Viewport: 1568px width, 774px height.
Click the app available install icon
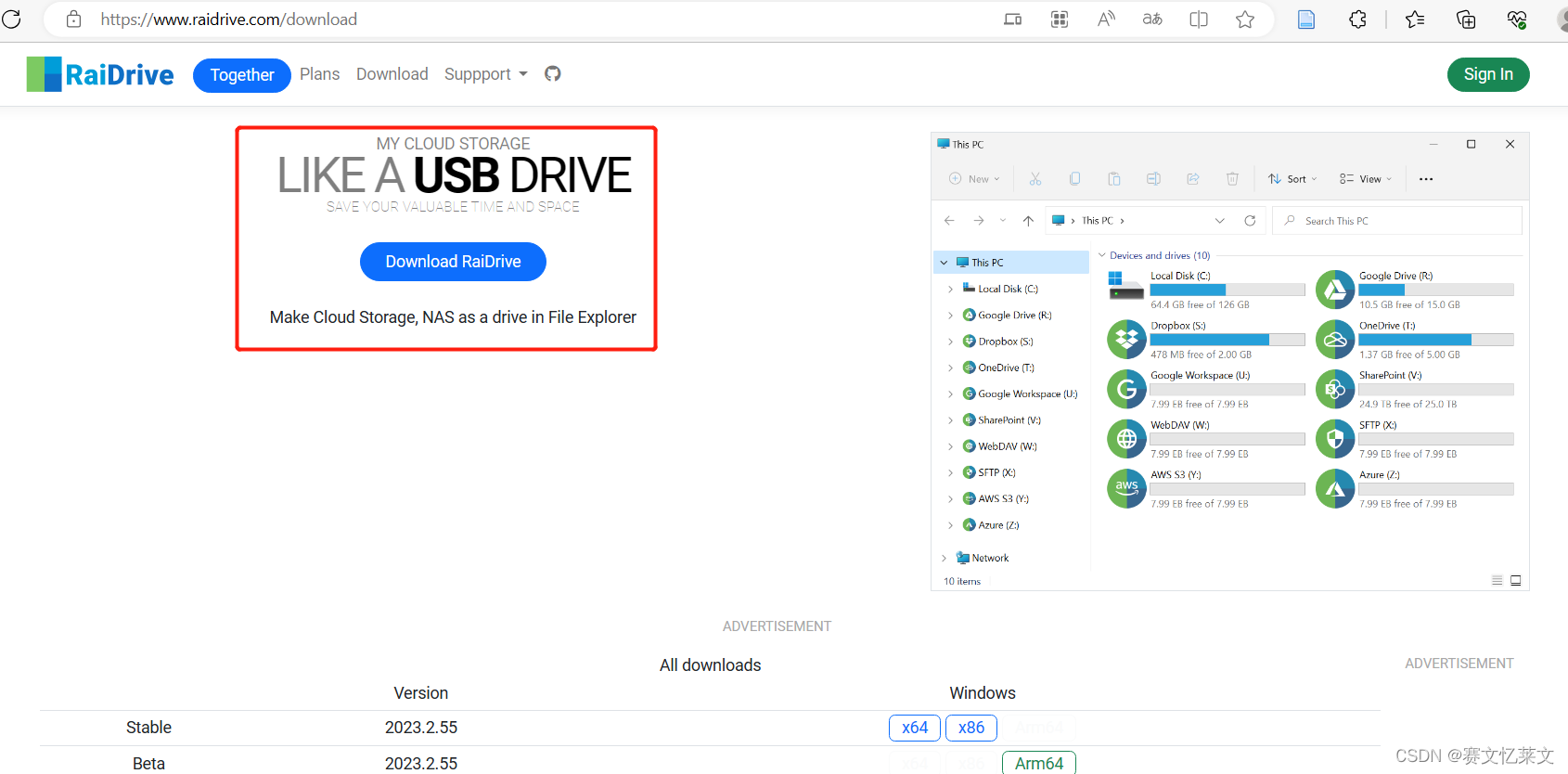coord(1013,19)
